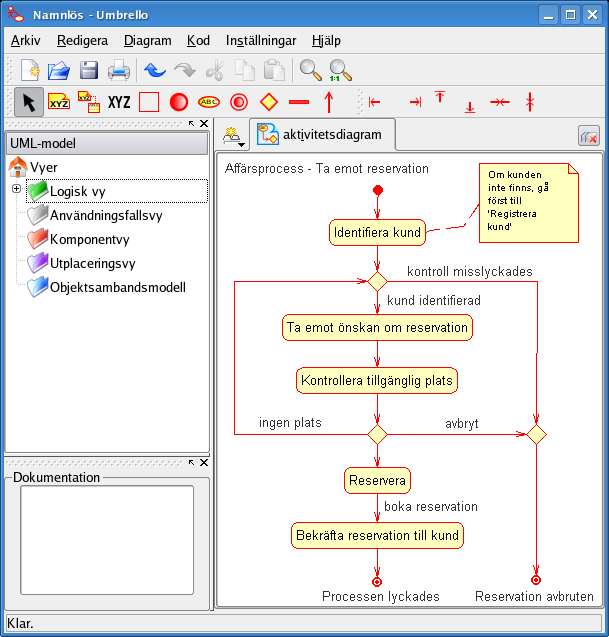Close the current diagram tab button
The image size is (609, 637).
pyautogui.click(x=589, y=136)
